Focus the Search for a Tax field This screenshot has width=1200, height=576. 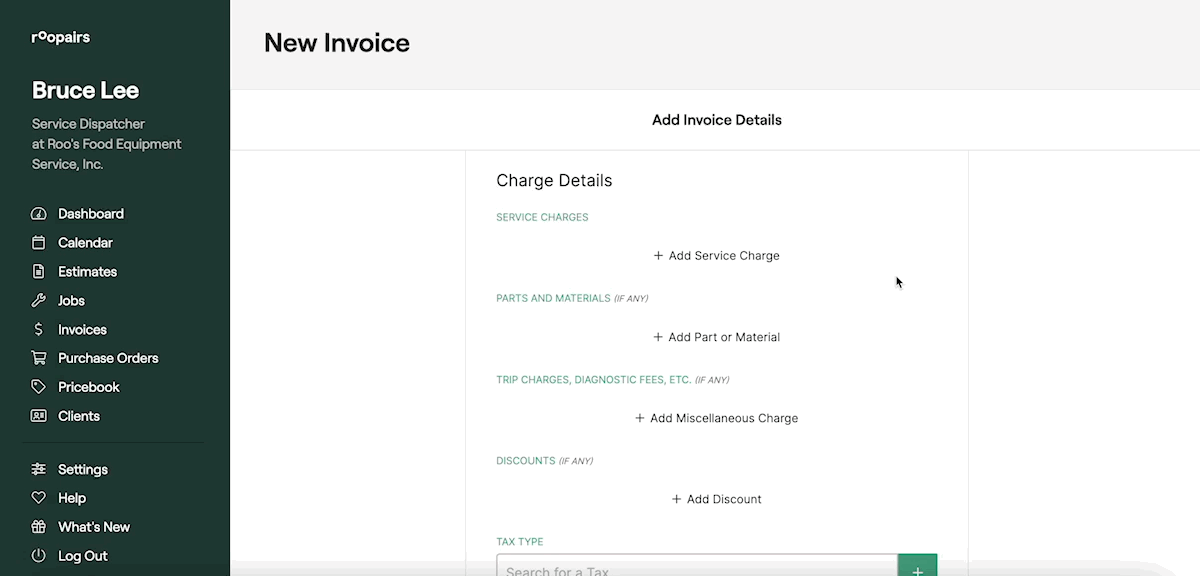697,568
